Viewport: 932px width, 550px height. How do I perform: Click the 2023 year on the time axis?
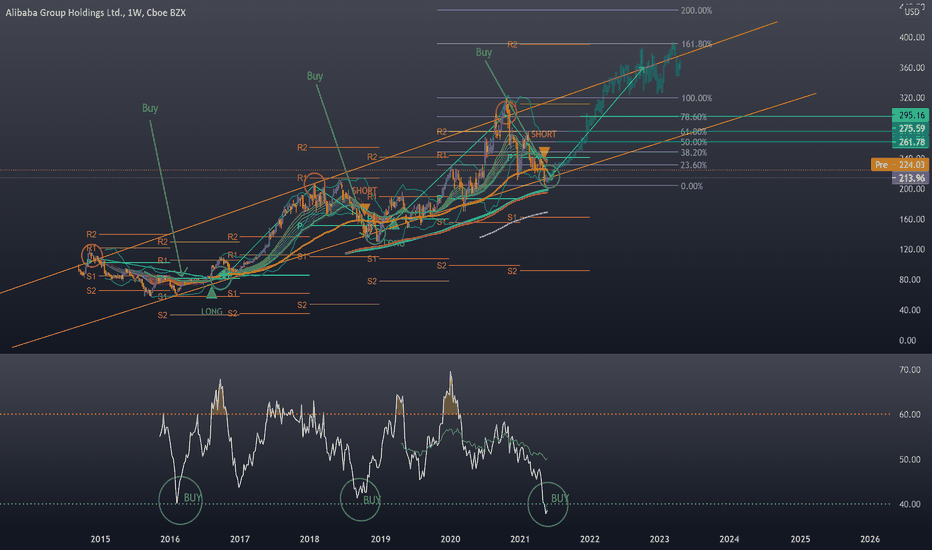(659, 539)
